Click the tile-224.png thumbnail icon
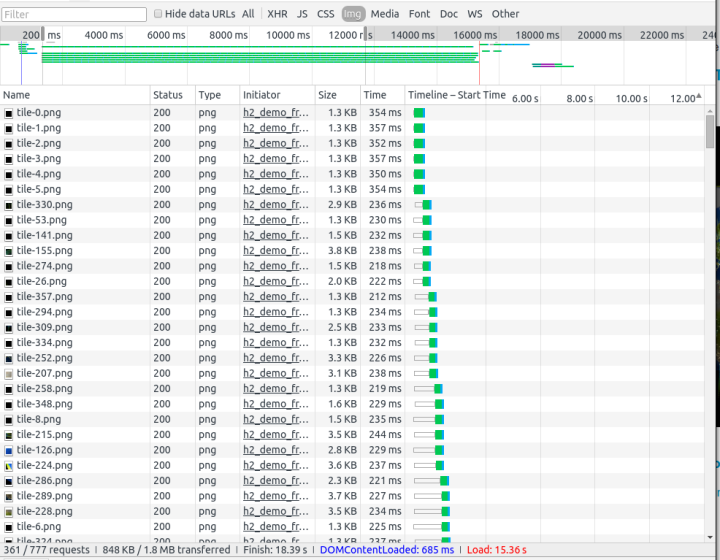Viewport: 720px width, 560px height. pos(9,466)
